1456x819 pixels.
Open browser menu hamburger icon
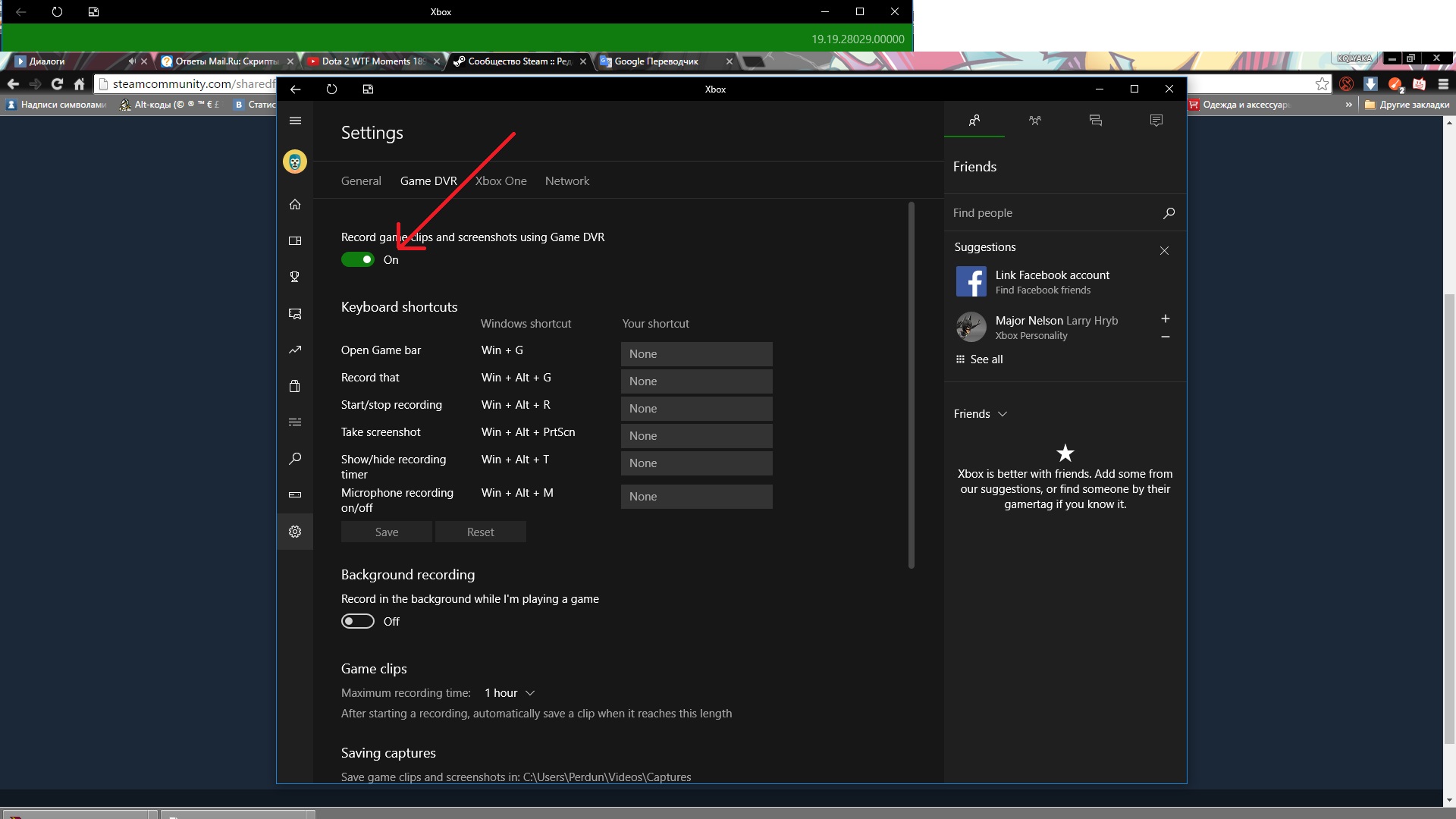(x=1444, y=83)
